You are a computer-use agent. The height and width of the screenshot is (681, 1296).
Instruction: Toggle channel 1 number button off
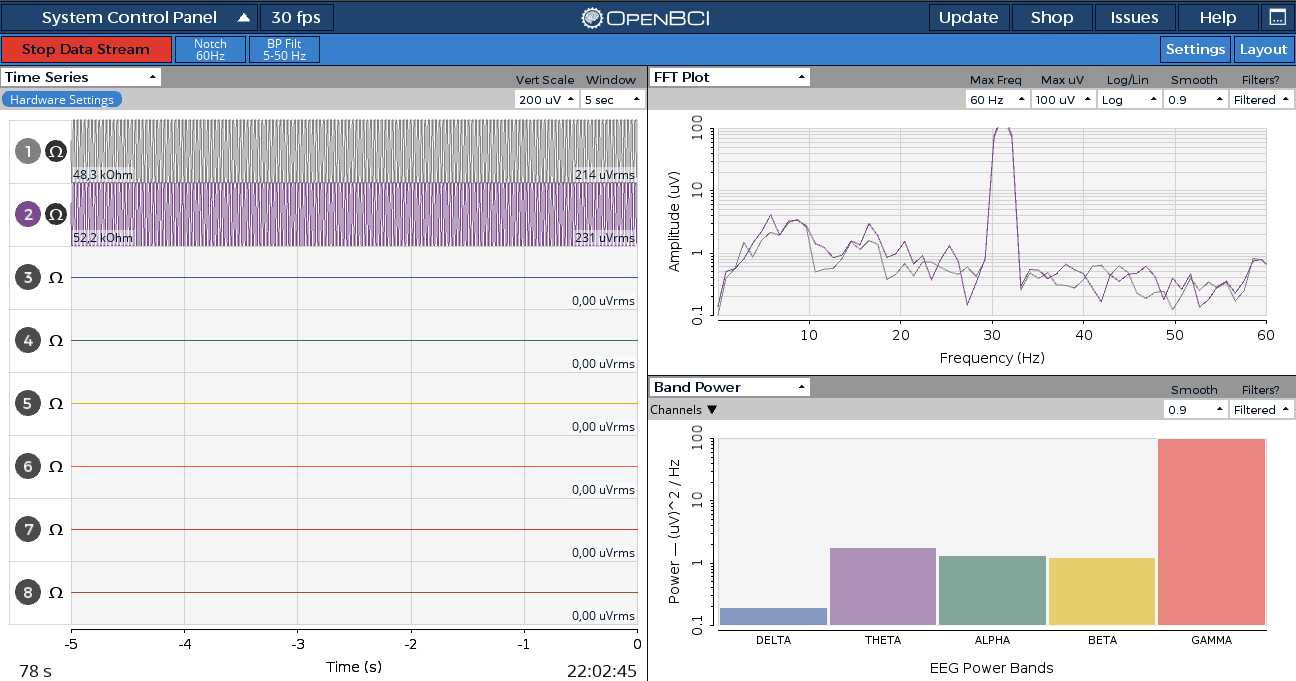click(x=28, y=152)
